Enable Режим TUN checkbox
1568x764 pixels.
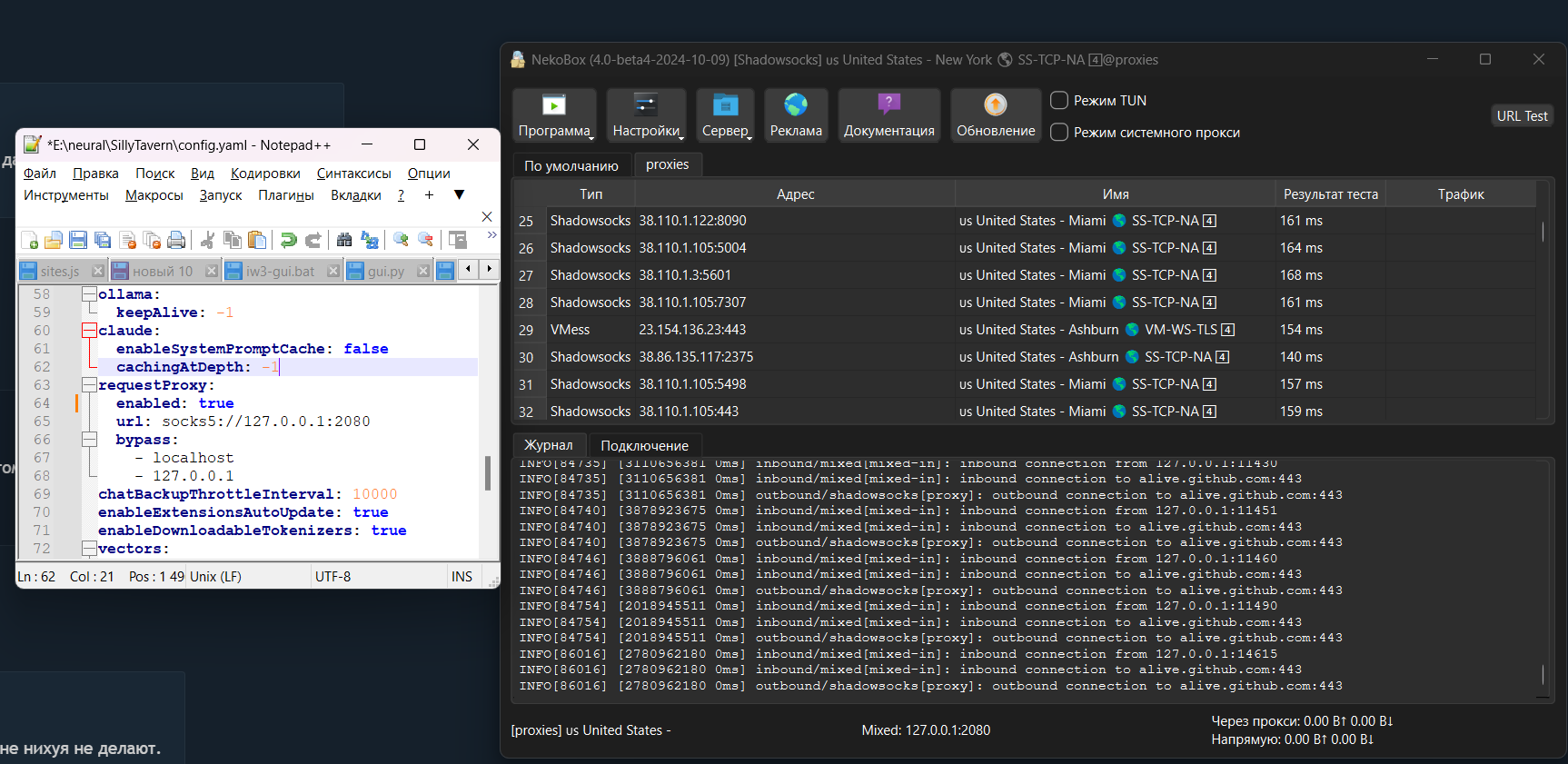point(1059,101)
